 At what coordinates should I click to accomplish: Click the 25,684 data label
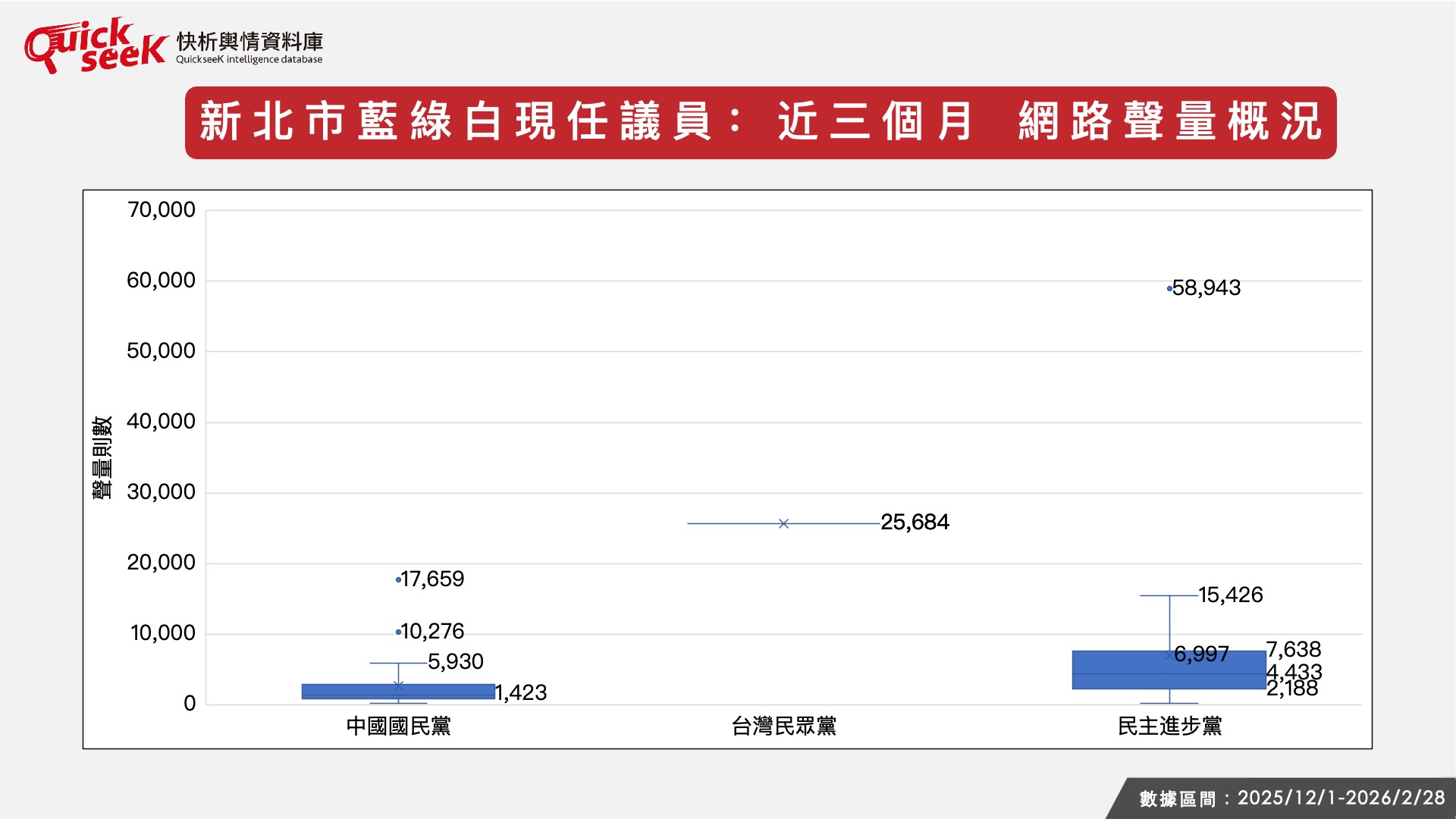[915, 522]
